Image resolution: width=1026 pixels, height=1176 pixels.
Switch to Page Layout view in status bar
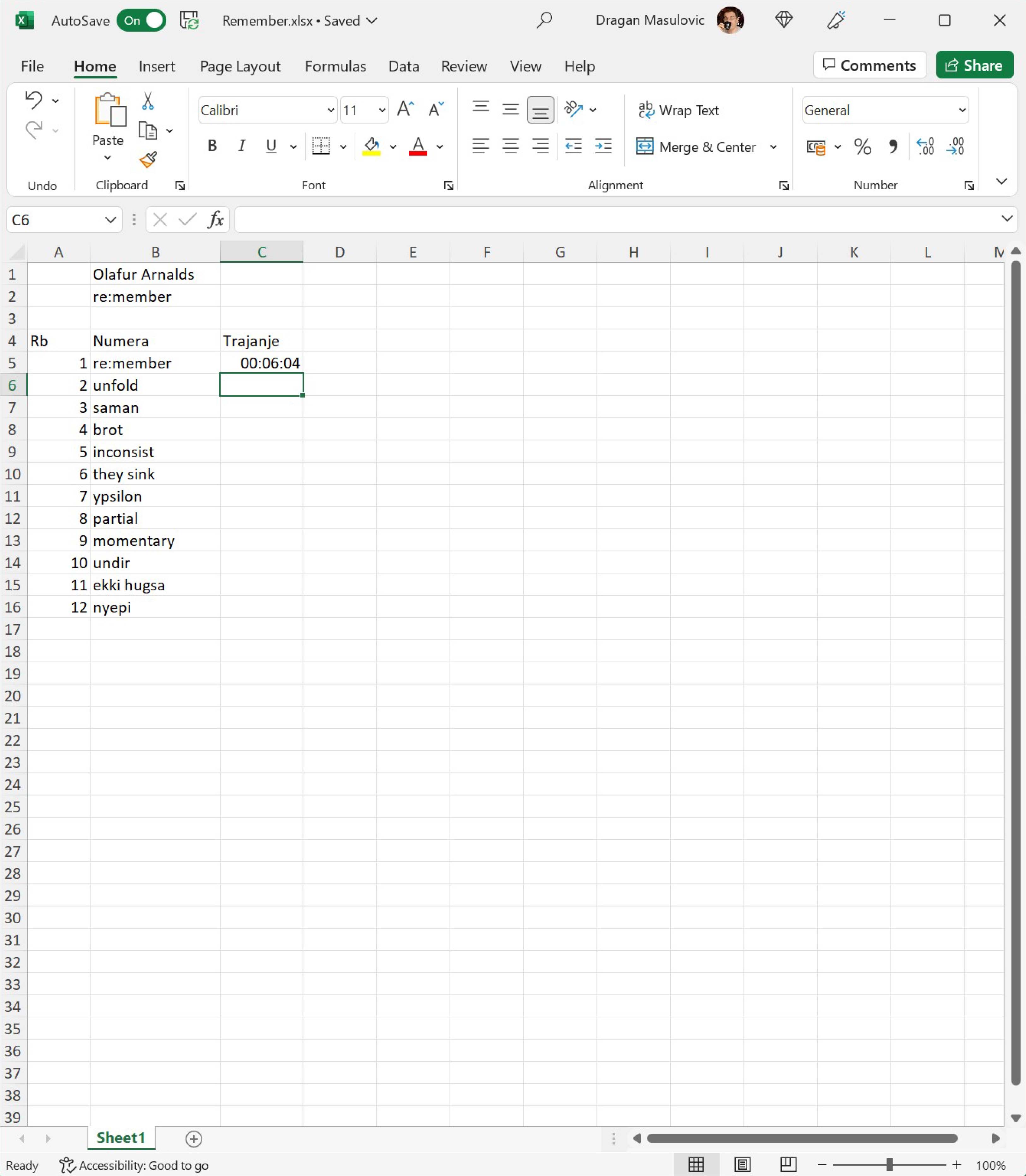pos(743,1165)
